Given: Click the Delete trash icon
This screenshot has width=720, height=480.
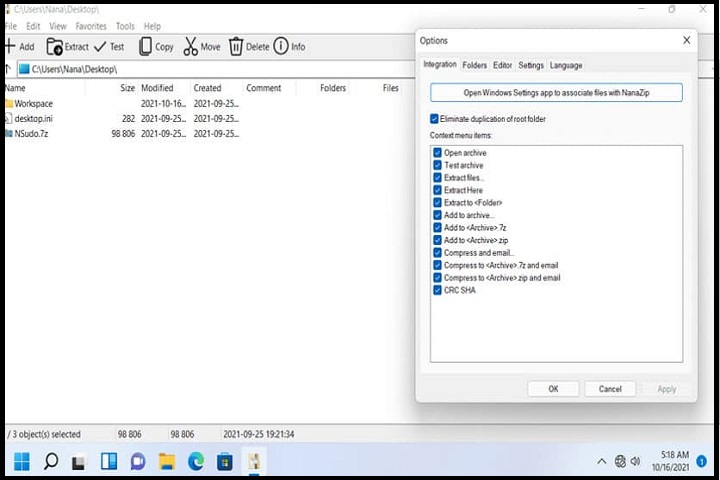Looking at the screenshot, I should tap(236, 46).
